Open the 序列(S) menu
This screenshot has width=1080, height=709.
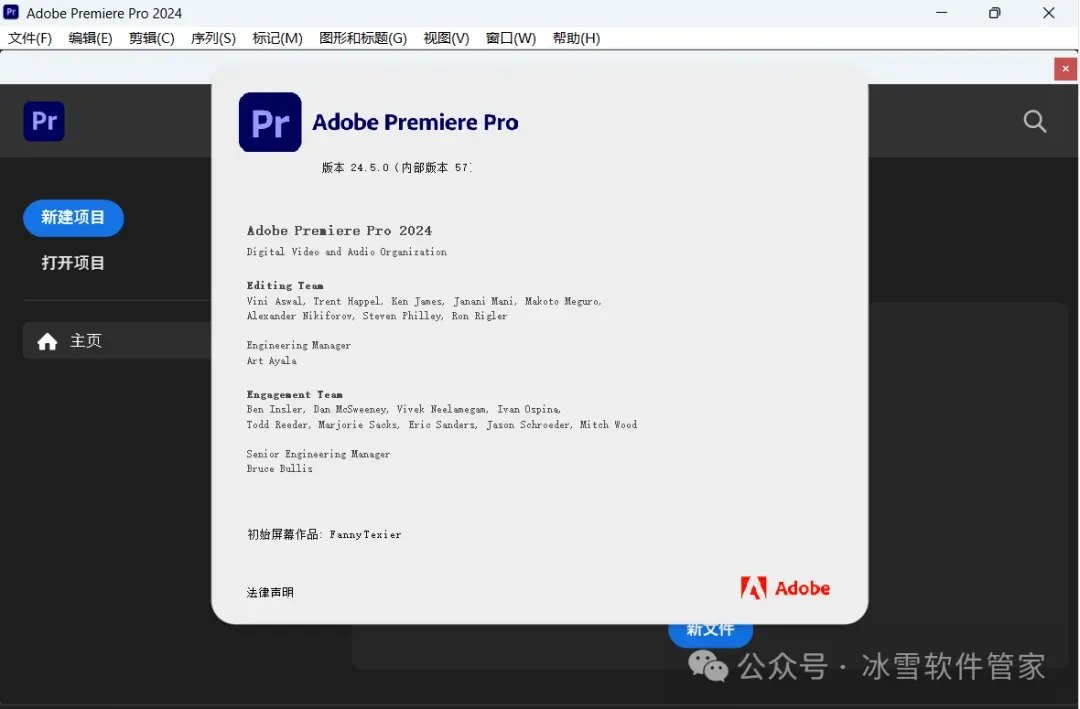click(x=213, y=38)
